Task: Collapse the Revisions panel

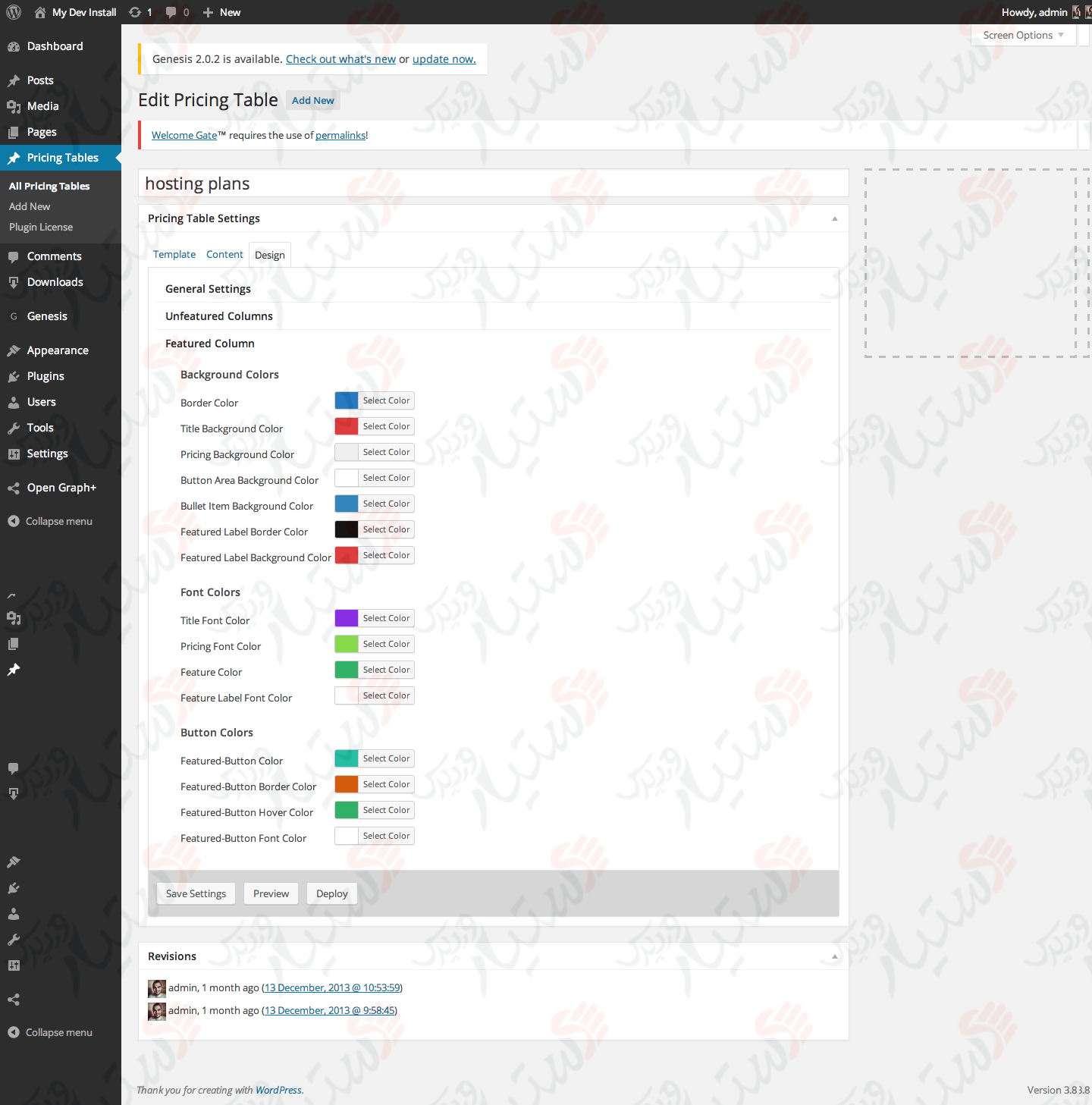Action: tap(834, 956)
